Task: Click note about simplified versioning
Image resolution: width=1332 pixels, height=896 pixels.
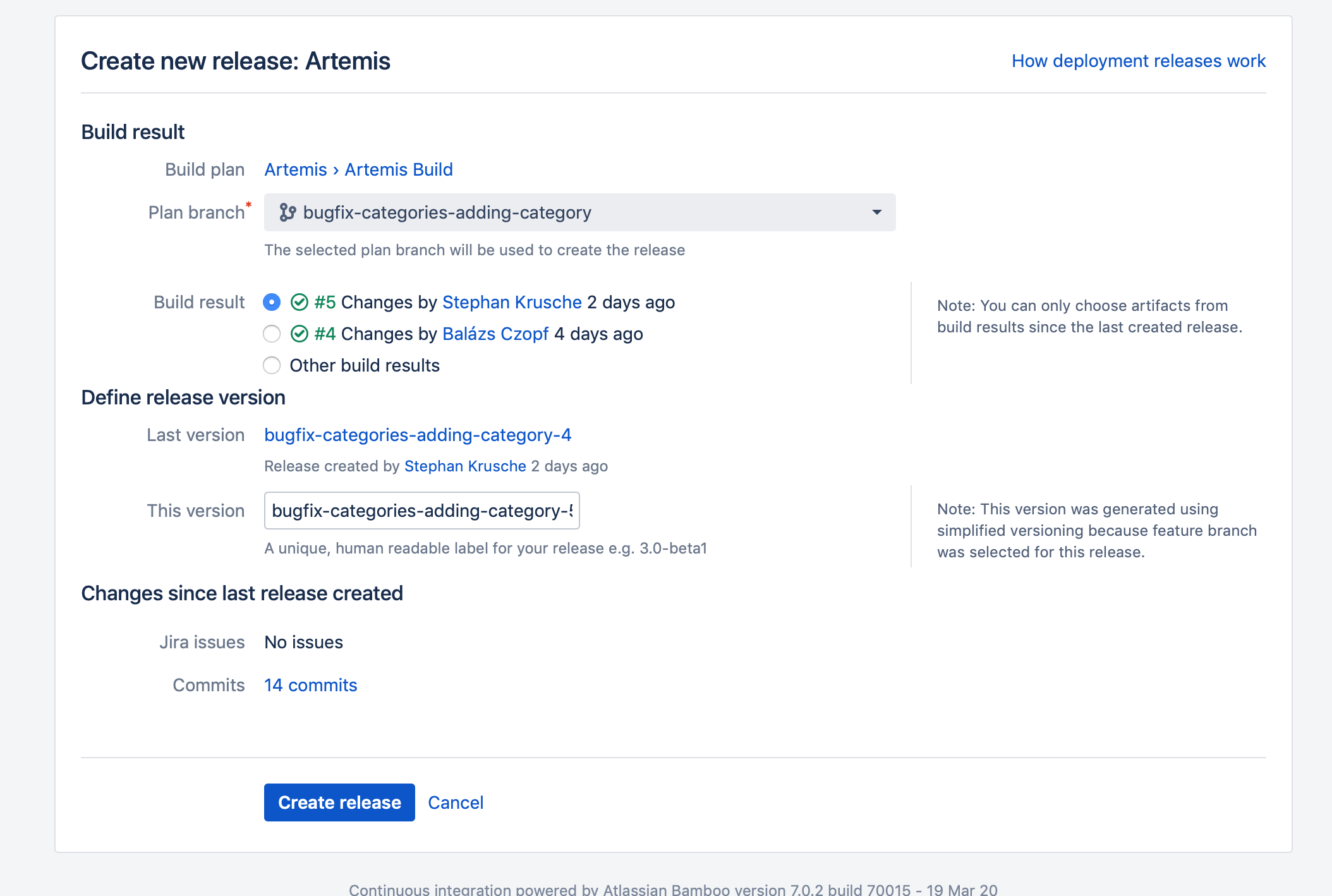Action: click(x=1097, y=531)
